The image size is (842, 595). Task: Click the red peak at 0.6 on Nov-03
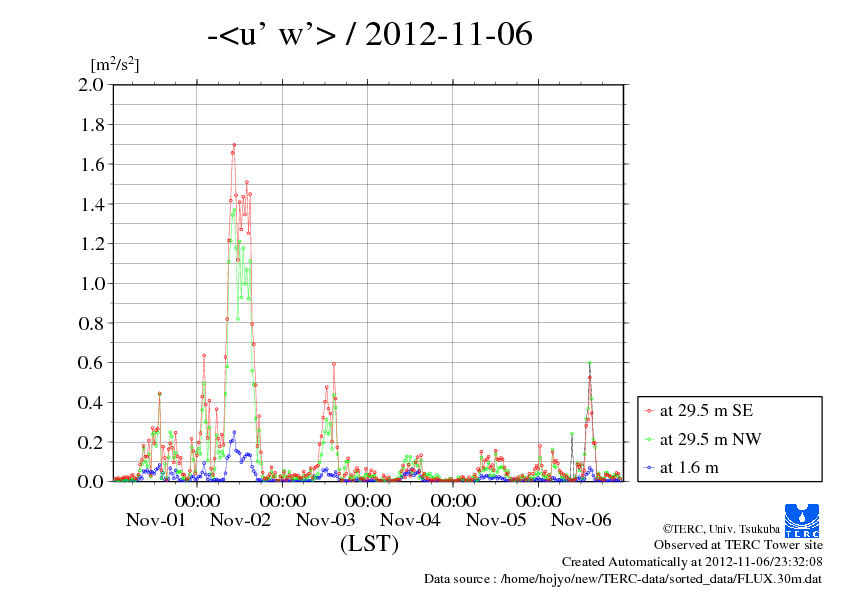333,364
